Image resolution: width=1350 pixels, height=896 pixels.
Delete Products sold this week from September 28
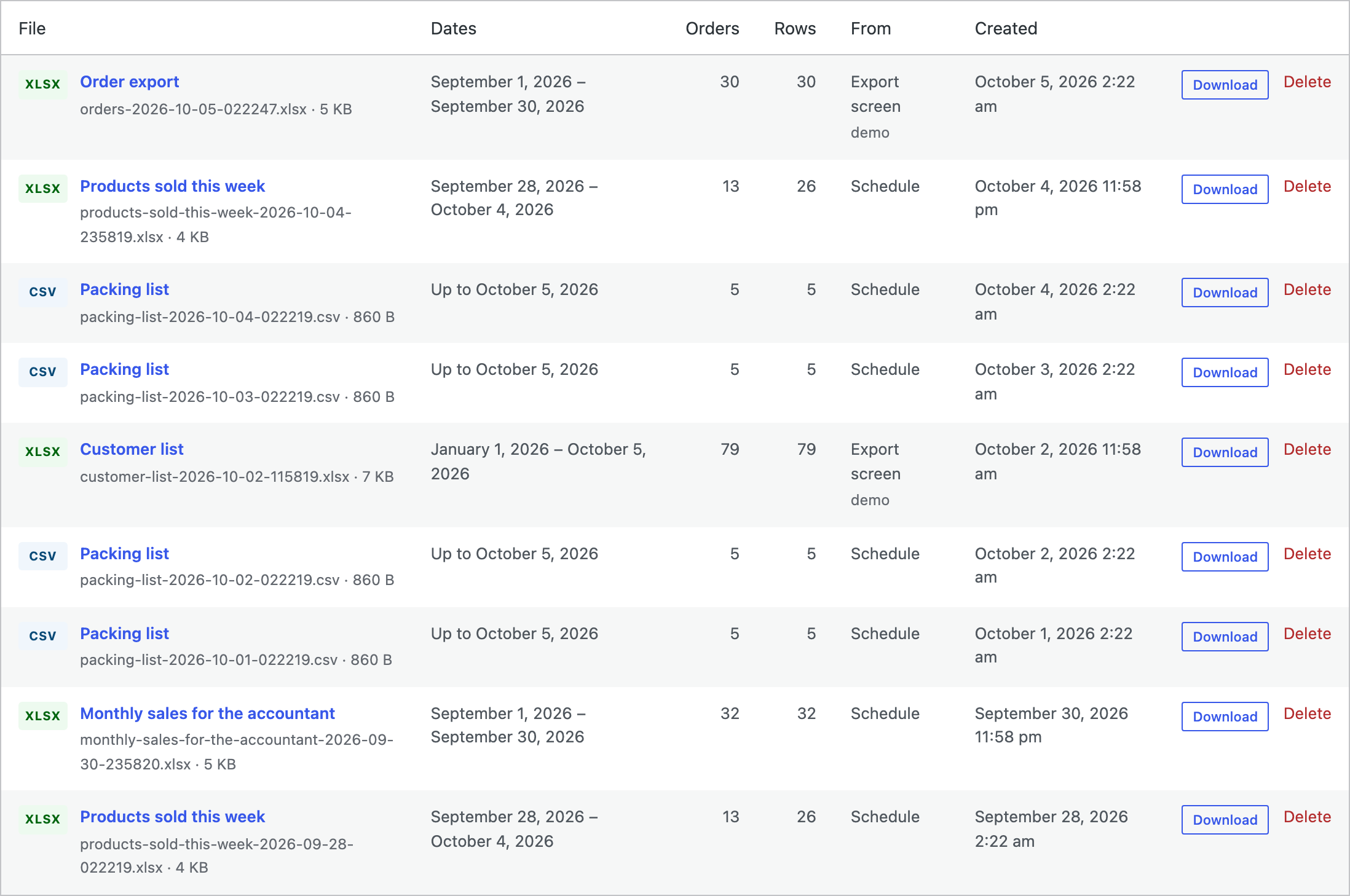click(1307, 817)
